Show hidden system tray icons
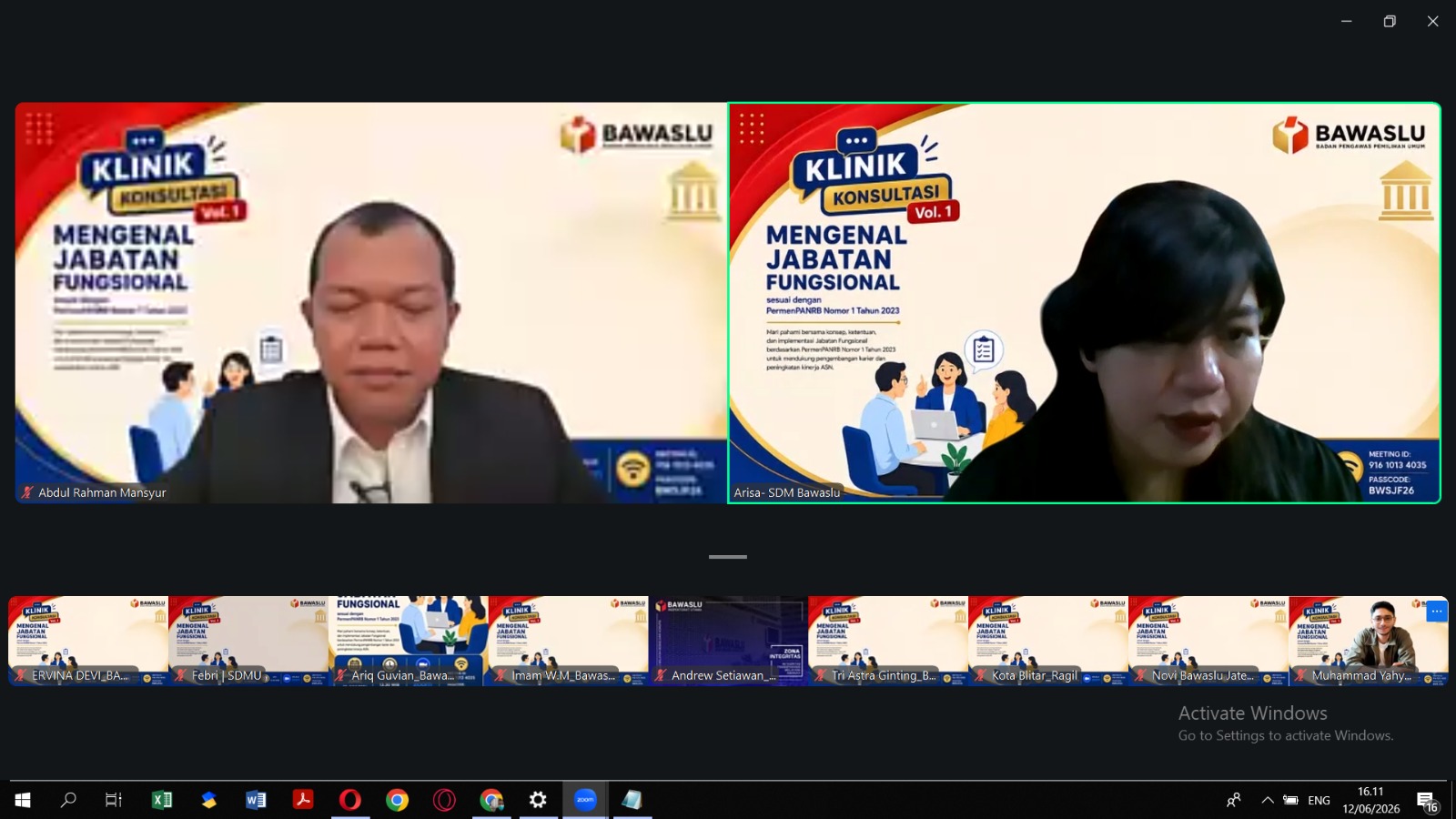1456x819 pixels. (x=1267, y=800)
